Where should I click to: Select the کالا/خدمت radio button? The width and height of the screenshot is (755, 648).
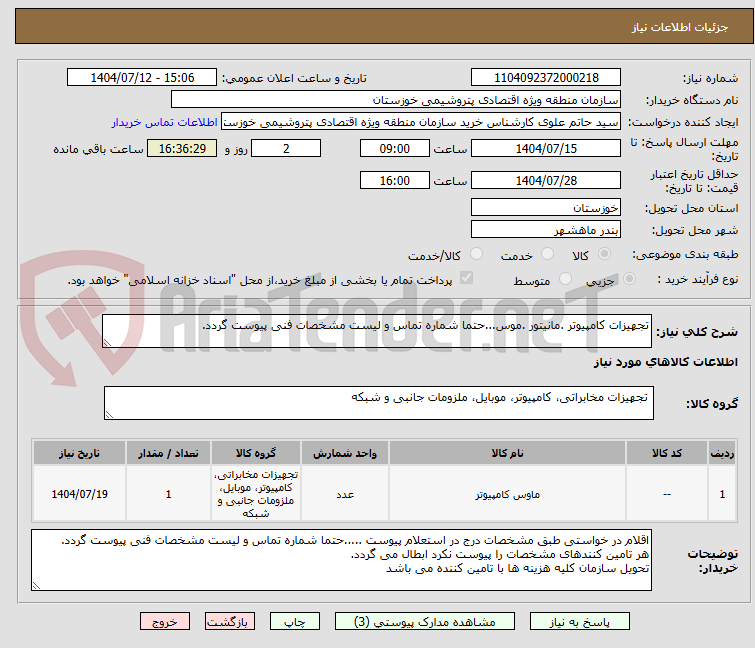click(x=476, y=254)
